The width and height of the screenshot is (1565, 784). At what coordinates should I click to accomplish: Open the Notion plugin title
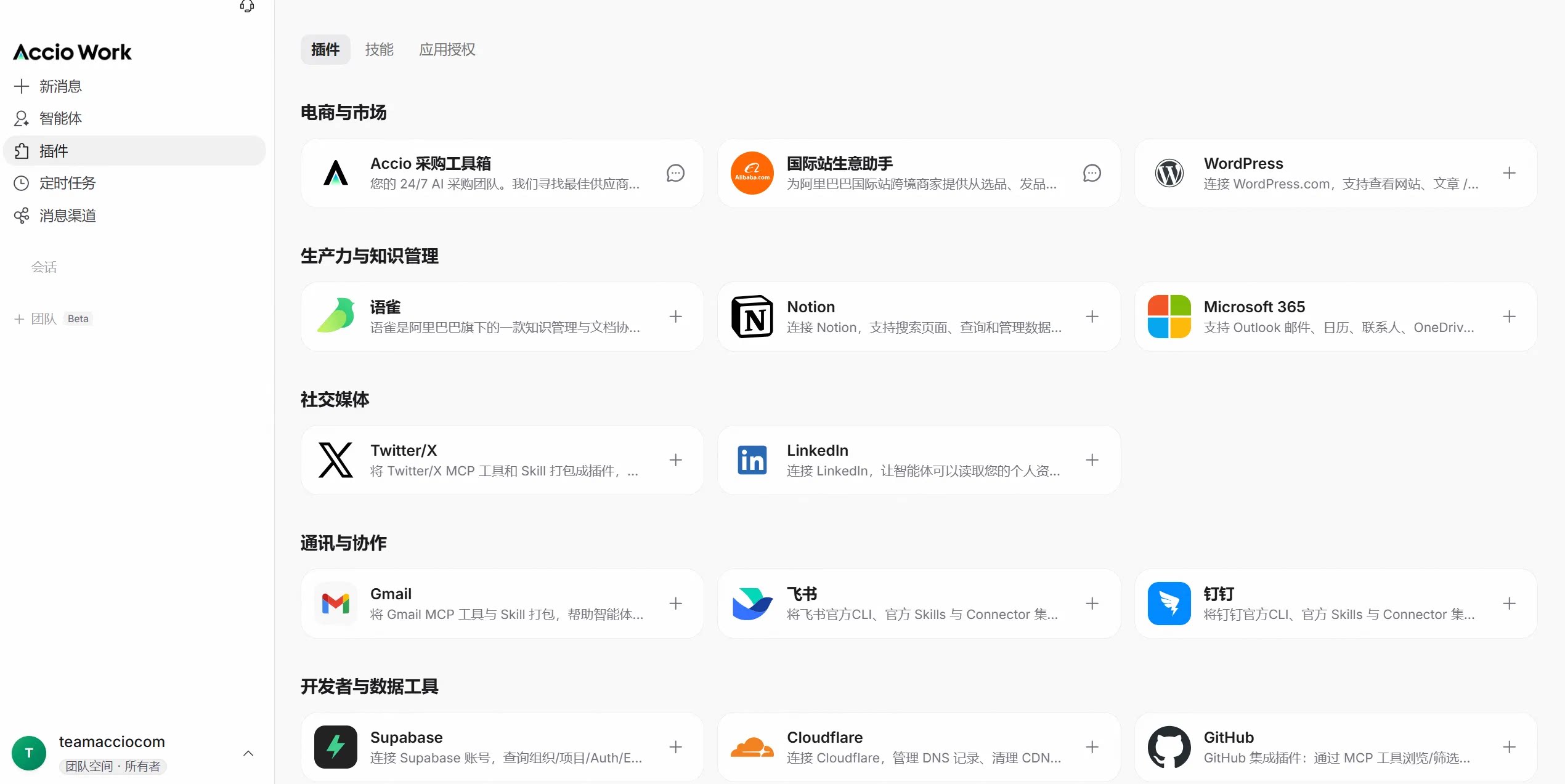(x=811, y=307)
